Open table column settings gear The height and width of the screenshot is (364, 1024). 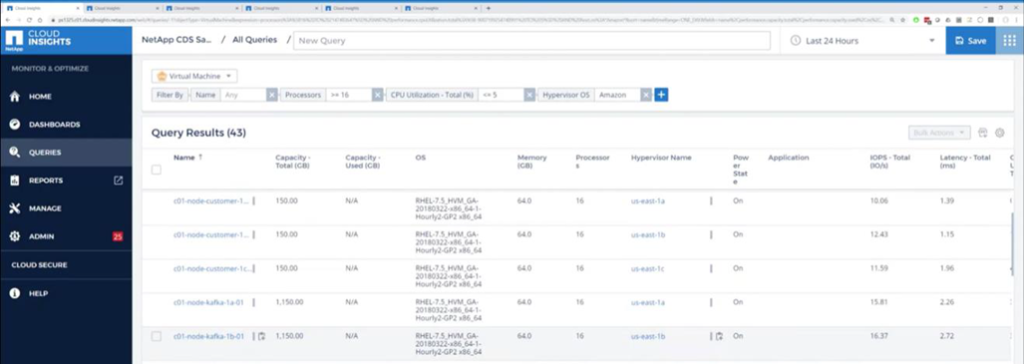[999, 133]
